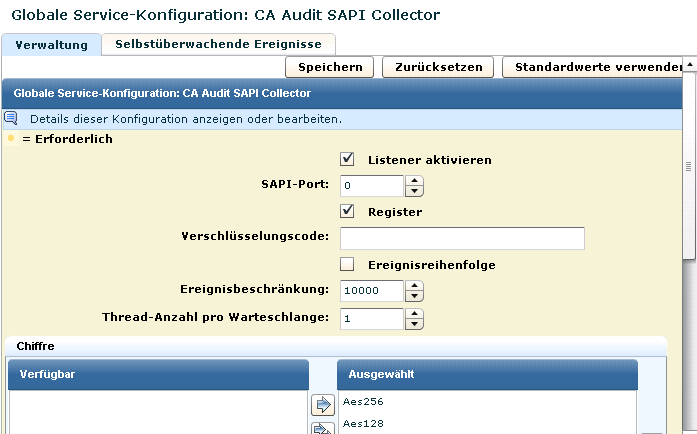Increase Ereignisbeschränkung with the up arrow

tap(415, 285)
